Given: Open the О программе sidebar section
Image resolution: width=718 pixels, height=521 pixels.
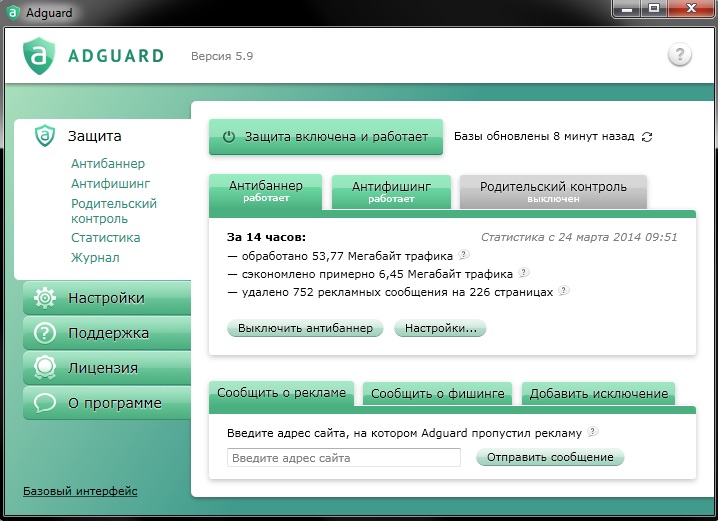Looking at the screenshot, I should (x=107, y=403).
